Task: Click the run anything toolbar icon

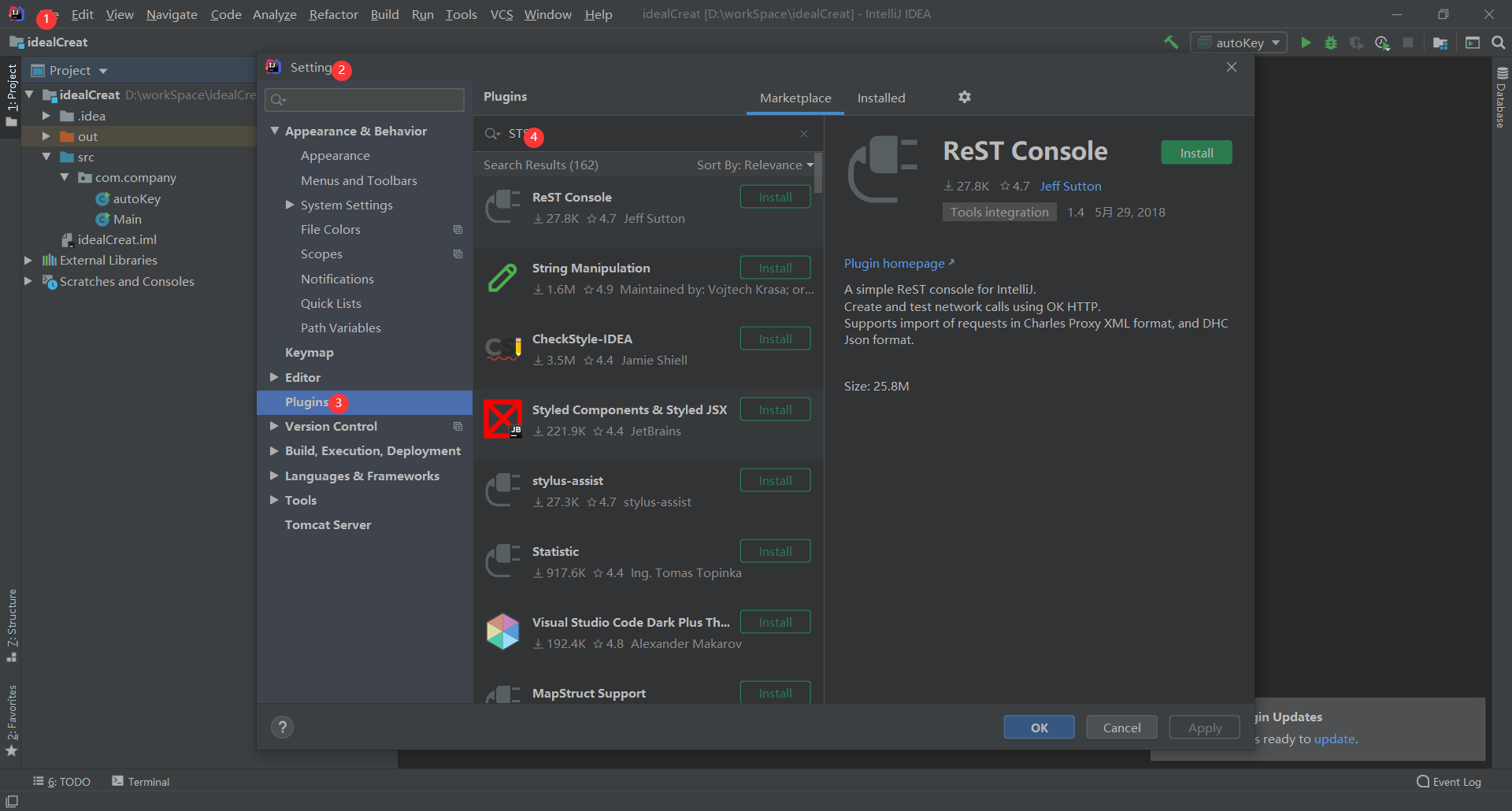Action: point(1473,43)
